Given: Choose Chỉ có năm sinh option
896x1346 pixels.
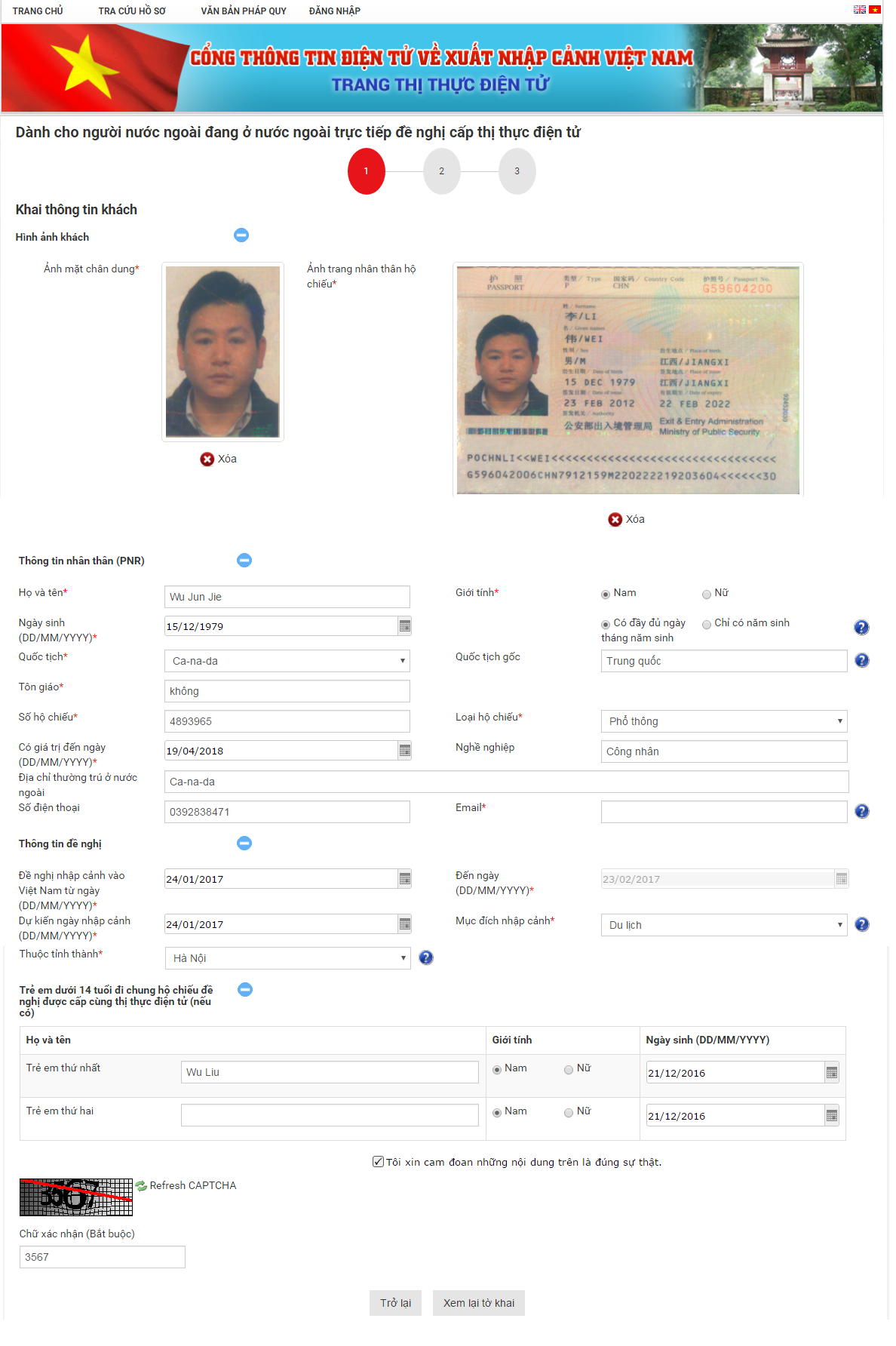Looking at the screenshot, I should [x=707, y=624].
